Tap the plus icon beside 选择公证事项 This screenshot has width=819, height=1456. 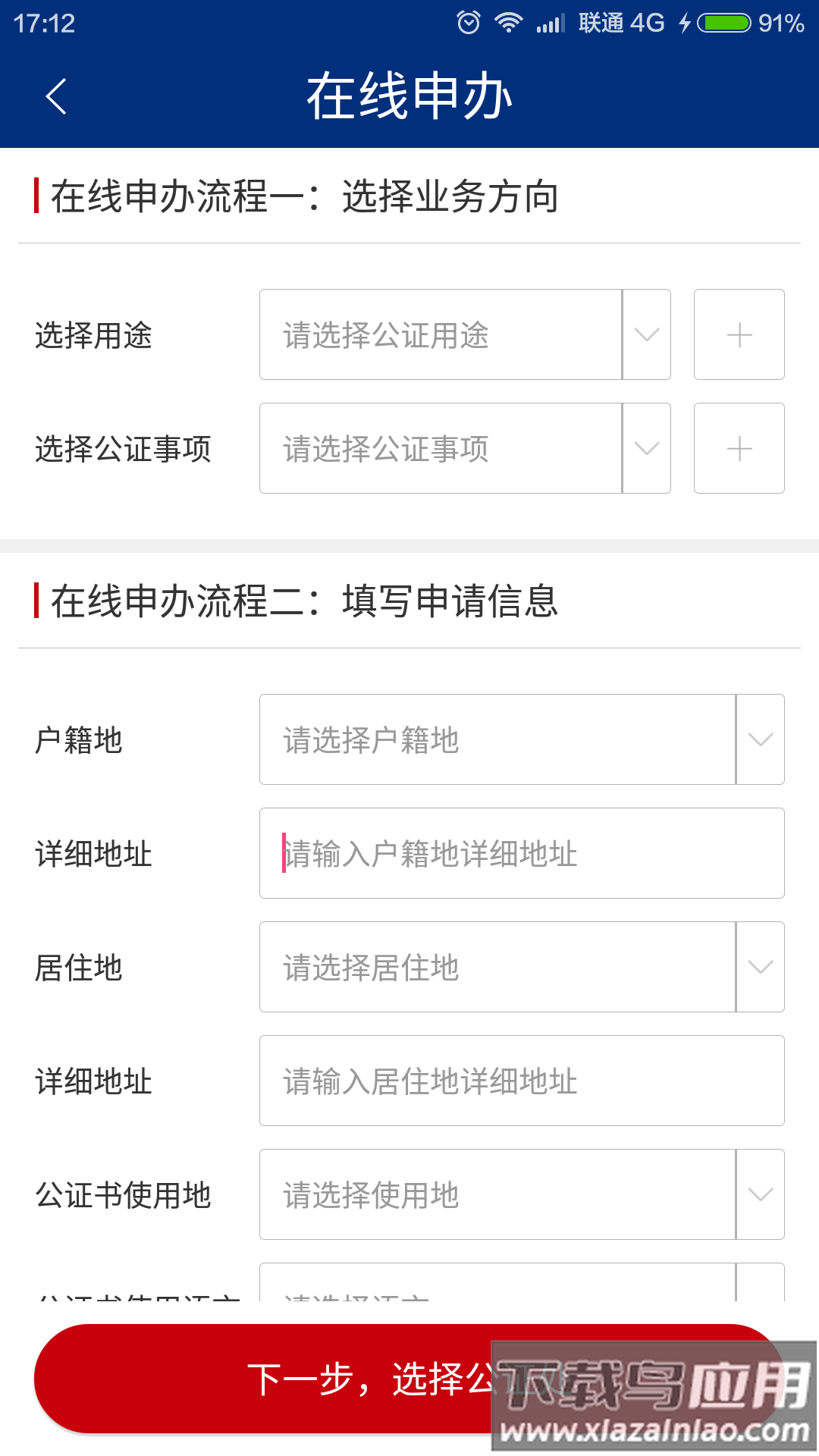click(x=739, y=448)
